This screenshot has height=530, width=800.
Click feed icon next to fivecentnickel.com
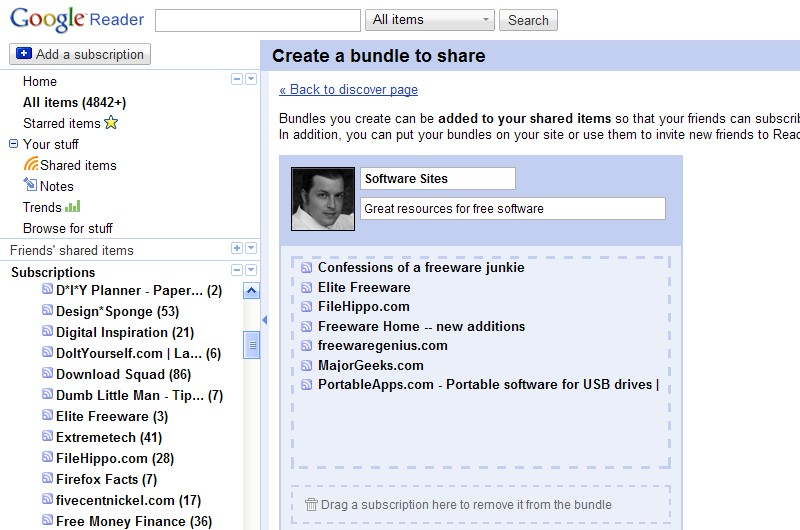[47, 499]
